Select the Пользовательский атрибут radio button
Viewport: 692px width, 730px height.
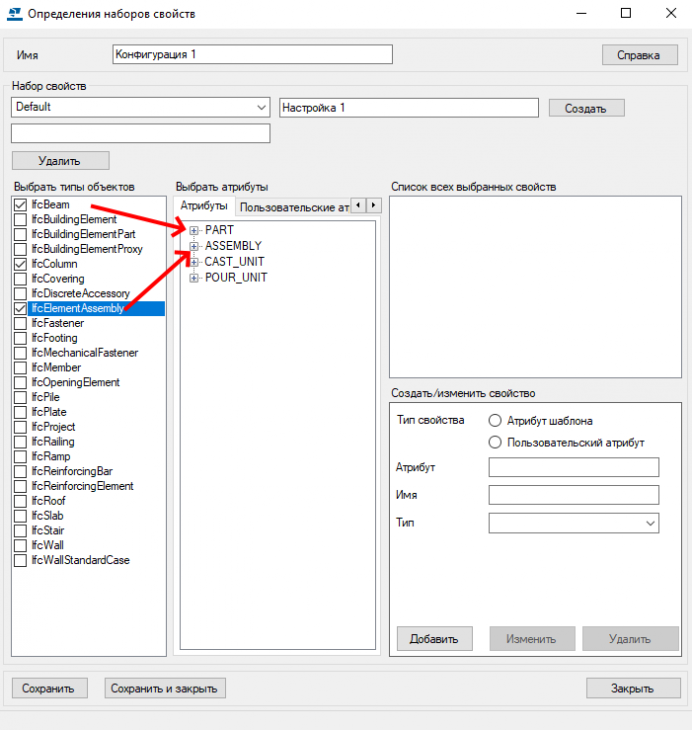[x=495, y=442]
